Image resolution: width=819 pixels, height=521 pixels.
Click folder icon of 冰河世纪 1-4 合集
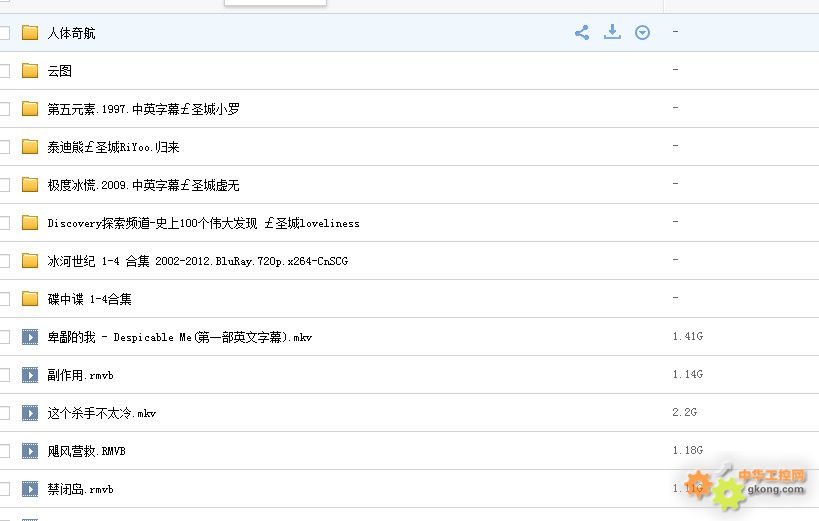30,261
